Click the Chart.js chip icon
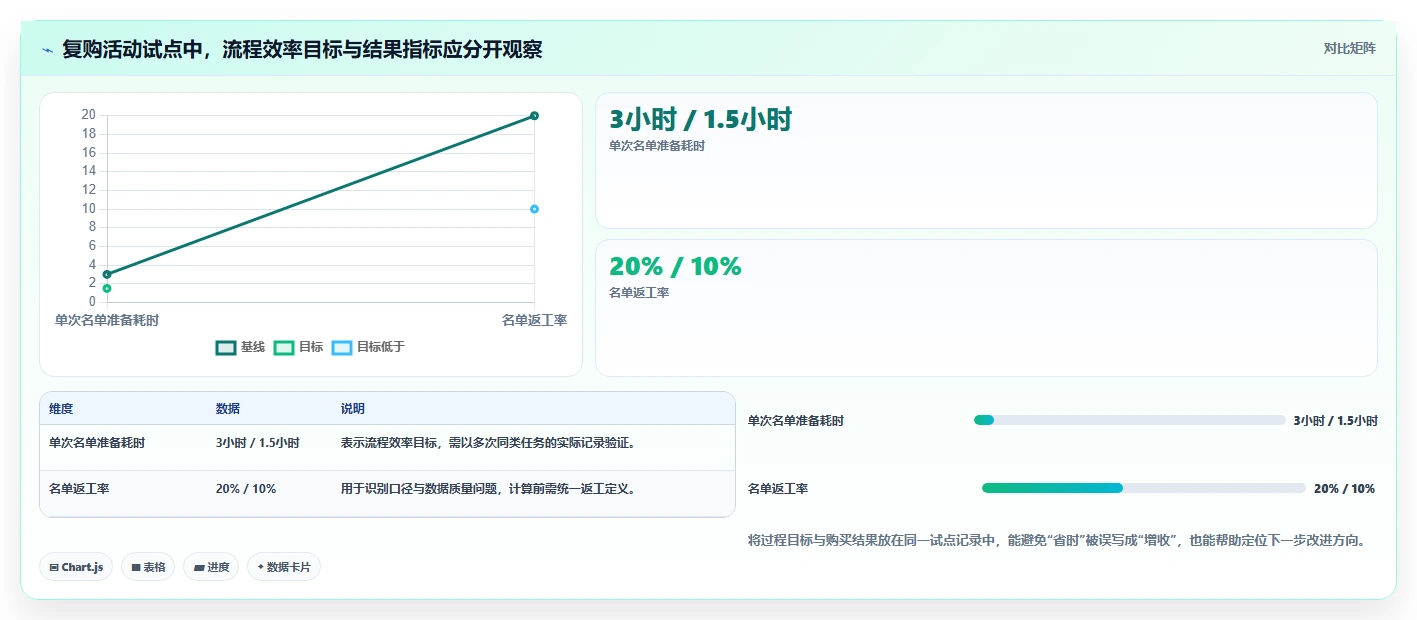The image size is (1417, 620). click(54, 567)
